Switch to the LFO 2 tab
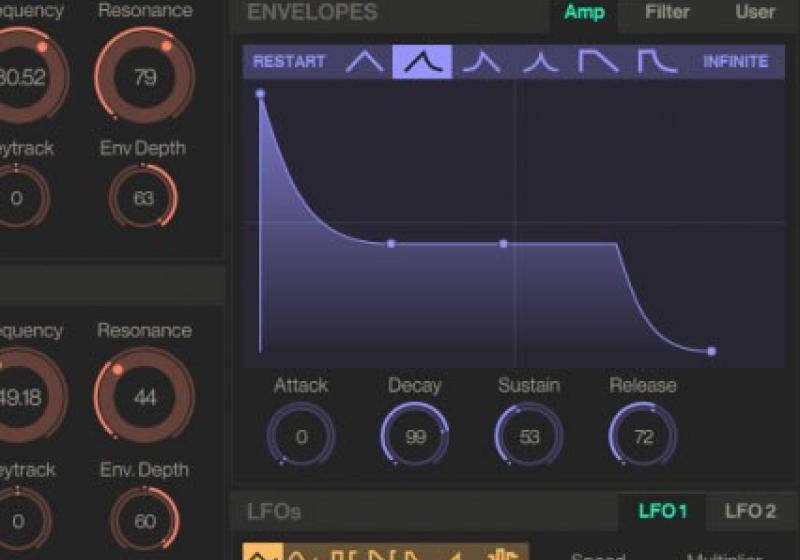The image size is (800, 560). click(750, 511)
